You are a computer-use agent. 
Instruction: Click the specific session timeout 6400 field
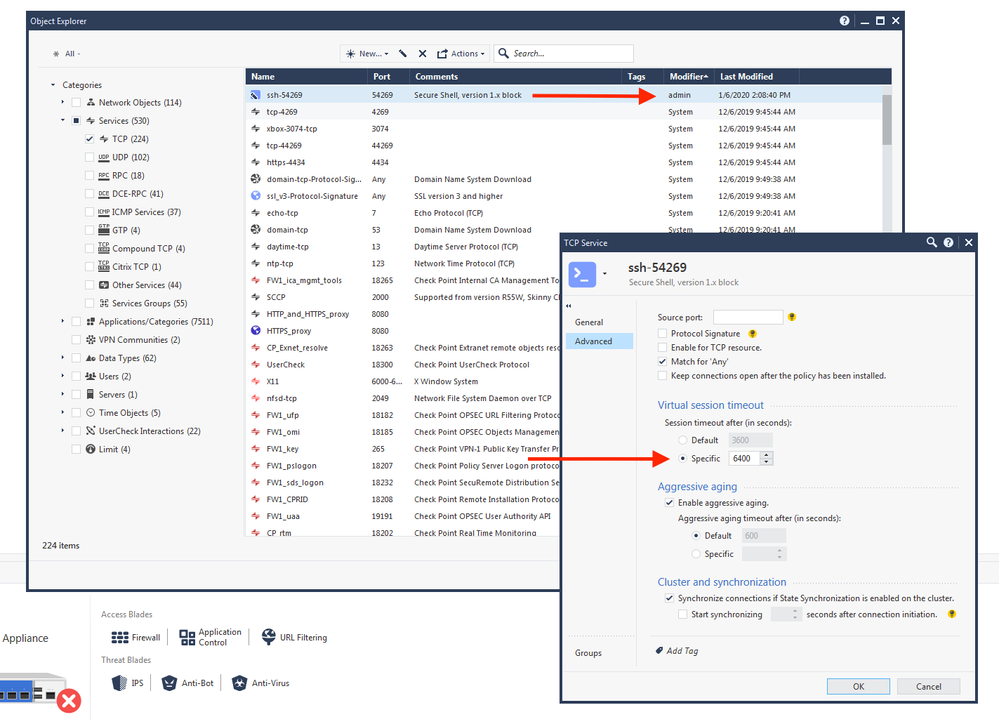[x=745, y=458]
